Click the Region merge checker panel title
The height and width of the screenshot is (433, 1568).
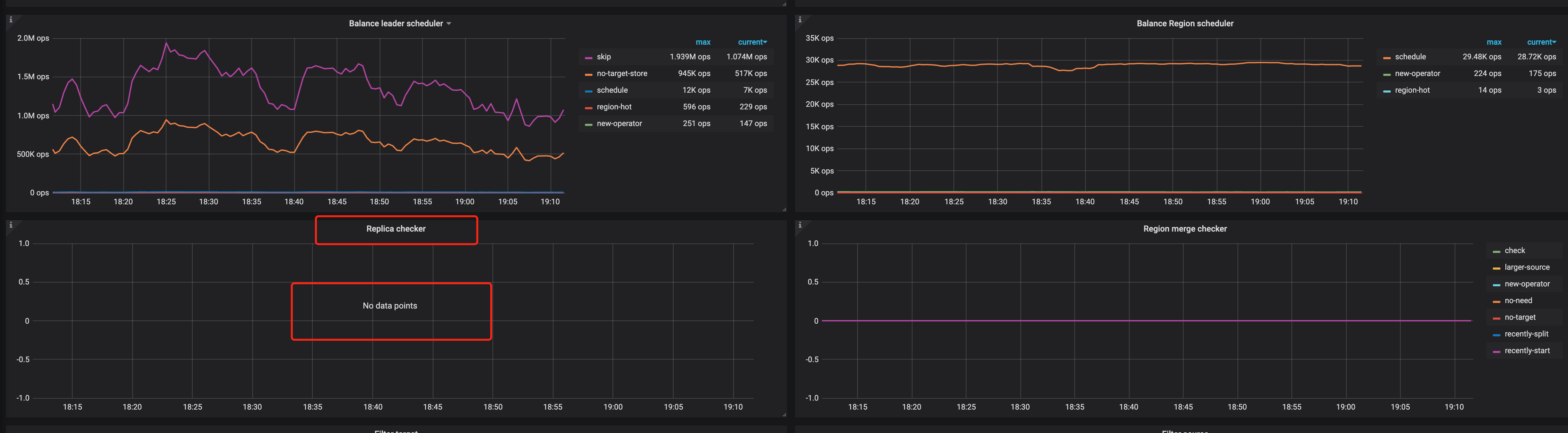click(x=1185, y=229)
